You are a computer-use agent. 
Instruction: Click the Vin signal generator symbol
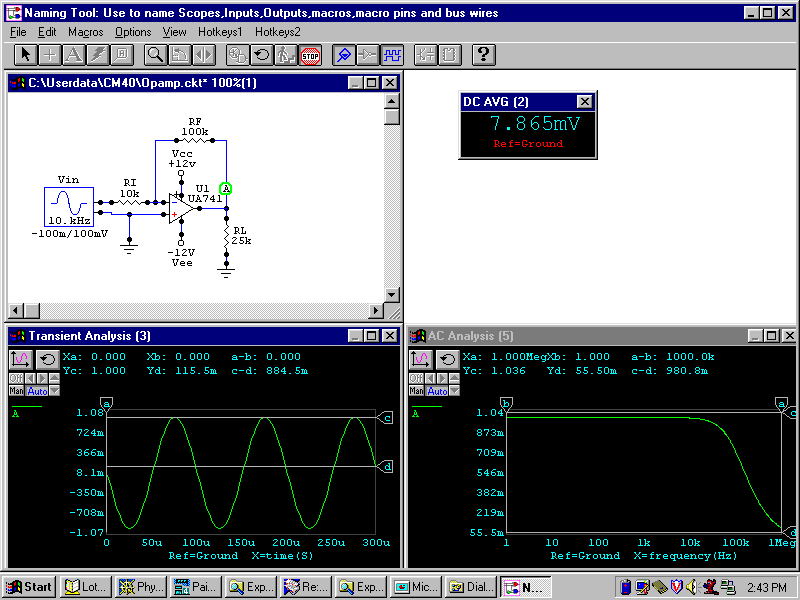coord(69,207)
